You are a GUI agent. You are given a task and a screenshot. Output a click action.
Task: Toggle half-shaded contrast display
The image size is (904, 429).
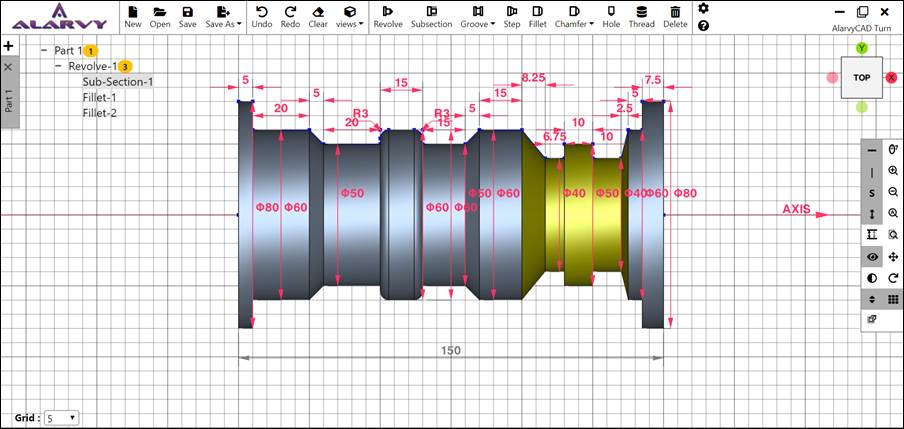872,278
